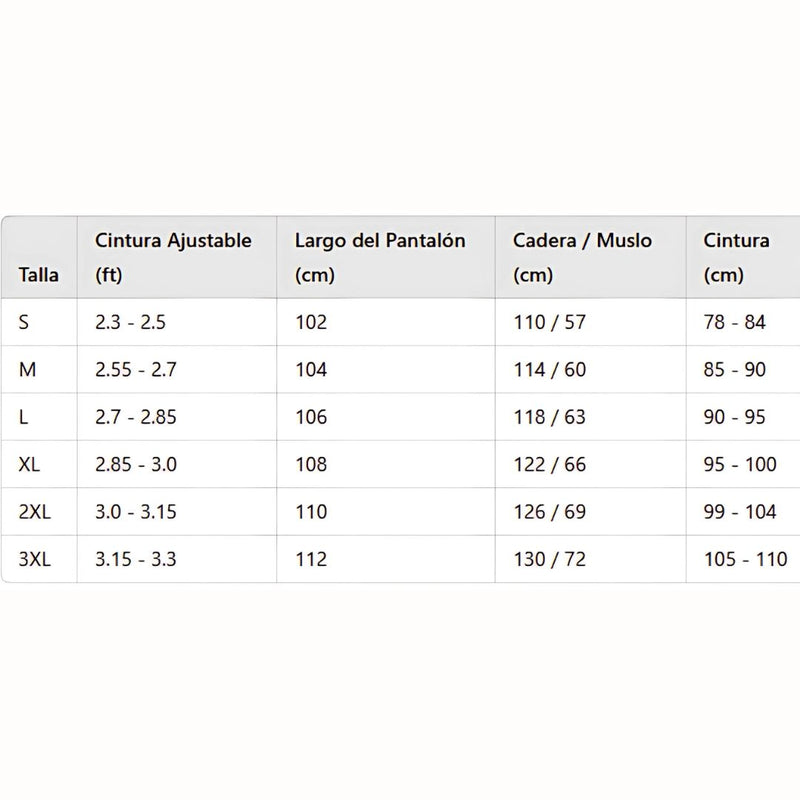This screenshot has width=800, height=800.
Task: Click the 2.55 - 2.7 adjustable waist cell
Action: (x=136, y=370)
